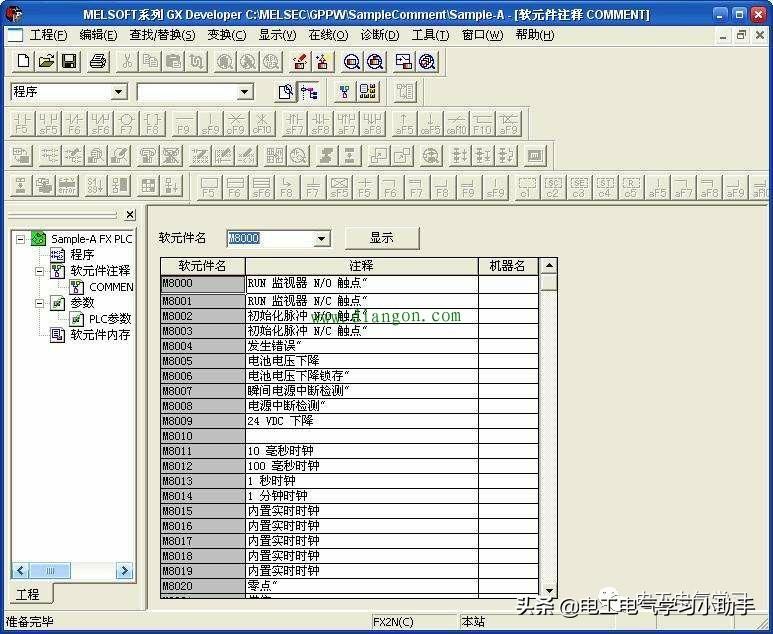Click the F9 horizontal line icon
Image resolution: width=773 pixels, height=634 pixels.
point(184,123)
